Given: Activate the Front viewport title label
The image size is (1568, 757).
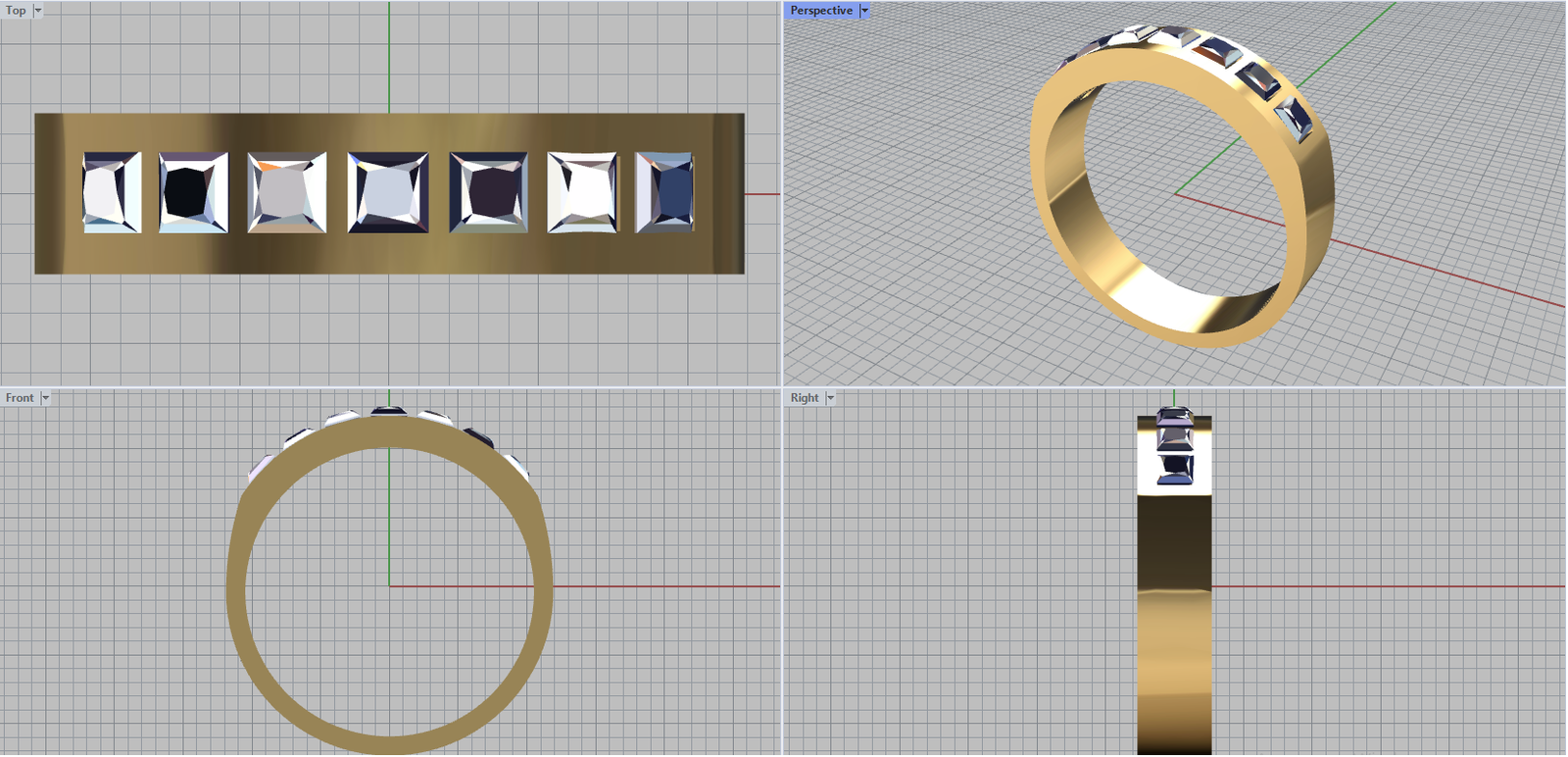Looking at the screenshot, I should (x=20, y=398).
